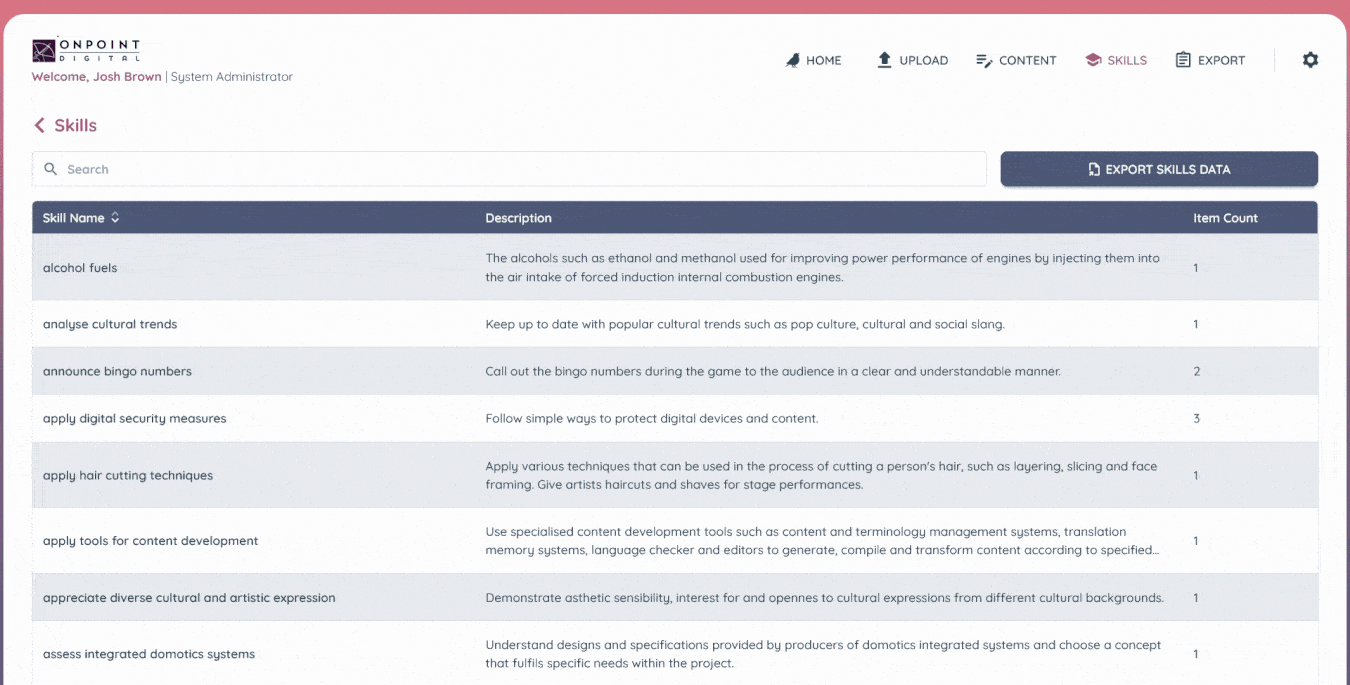
Task: Open settings via the gear icon
Action: click(x=1310, y=60)
